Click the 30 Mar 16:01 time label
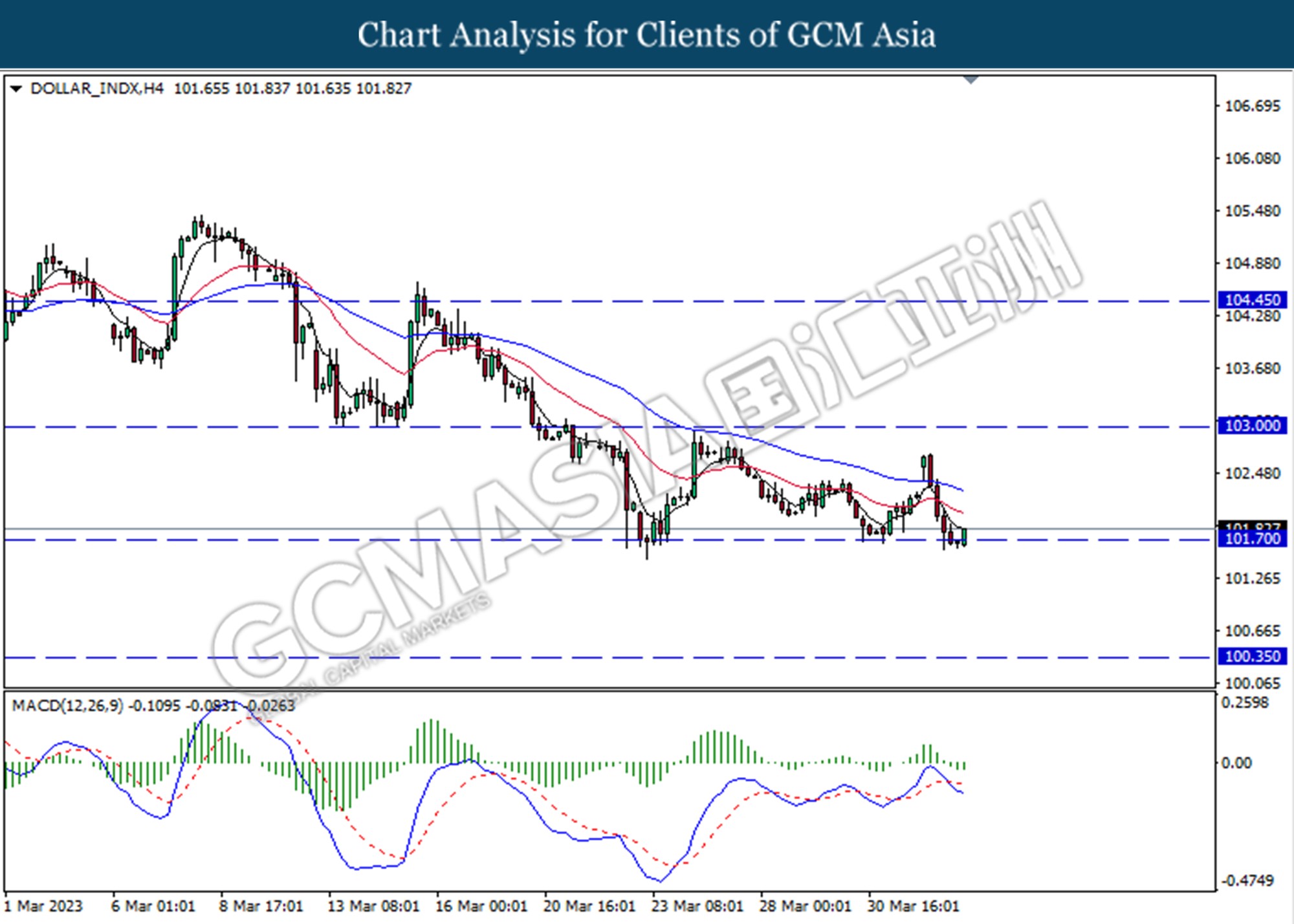 pyautogui.click(x=913, y=906)
